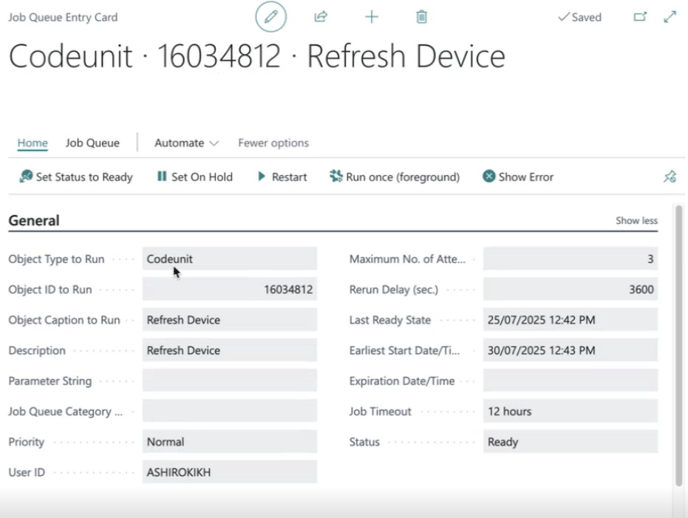This screenshot has width=688, height=518.
Task: Click the Description field
Action: [229, 350]
